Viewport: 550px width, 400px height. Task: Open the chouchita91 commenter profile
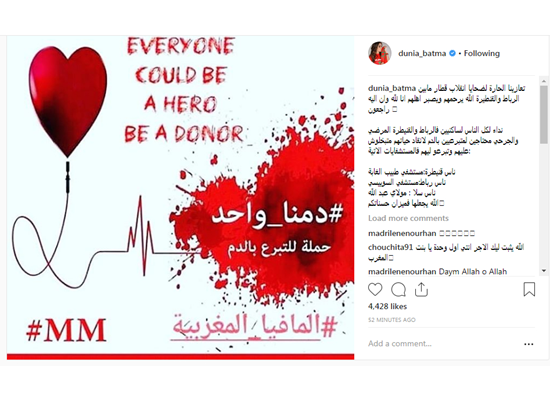coord(391,247)
